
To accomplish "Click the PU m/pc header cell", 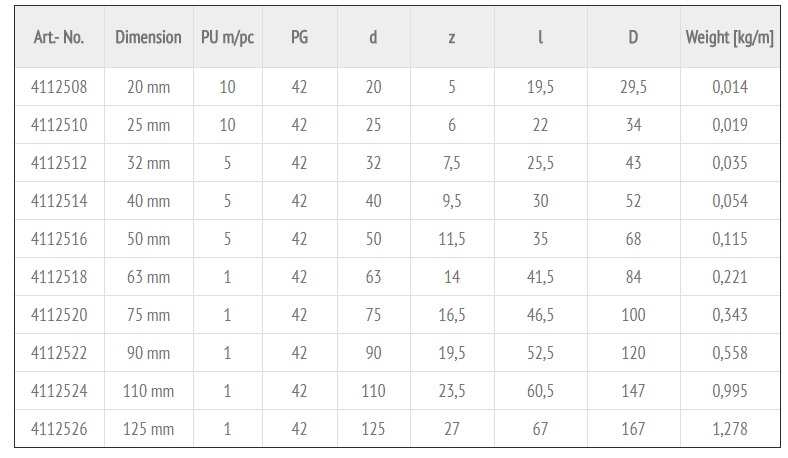I will (x=228, y=38).
